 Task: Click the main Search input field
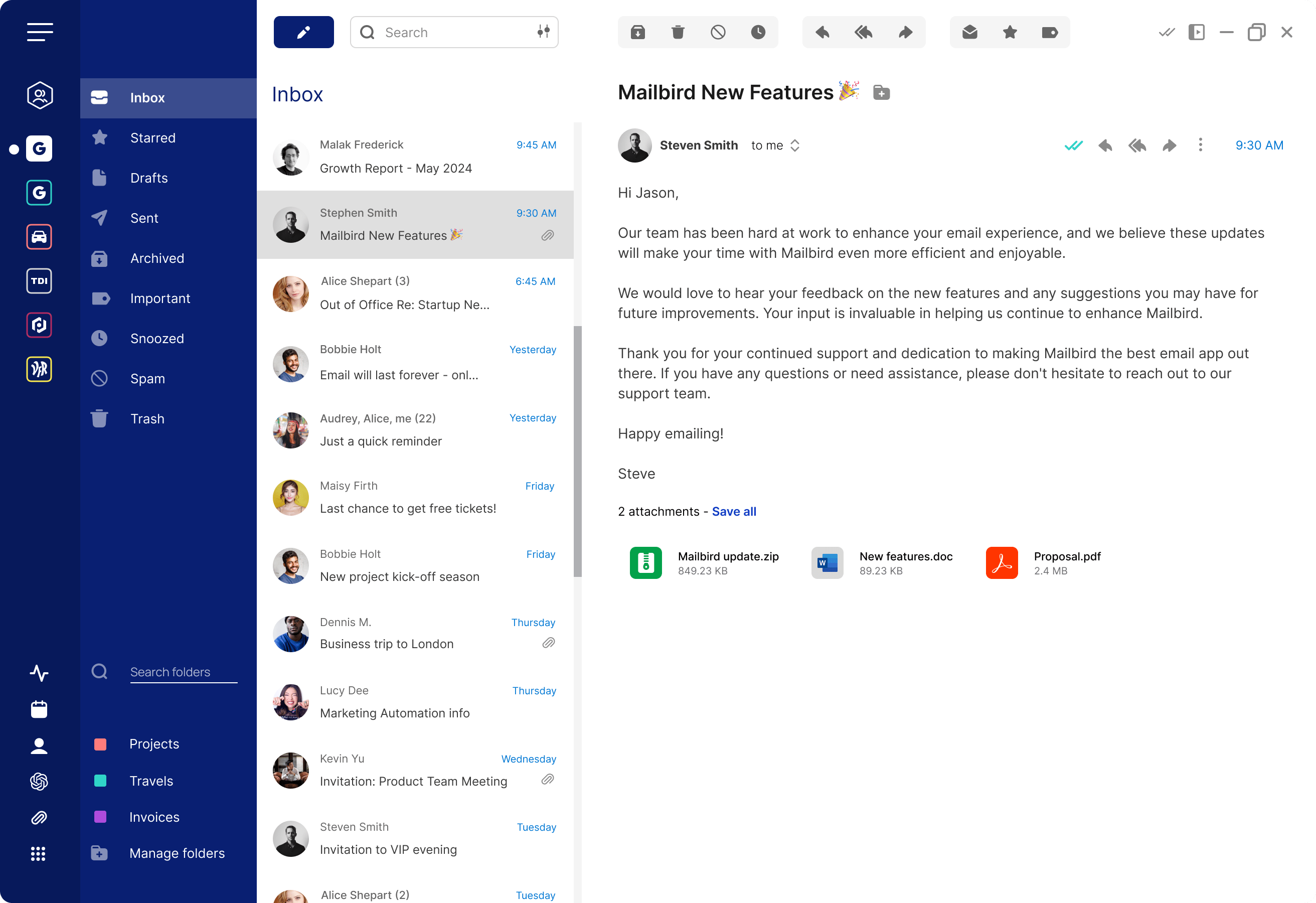click(x=454, y=32)
